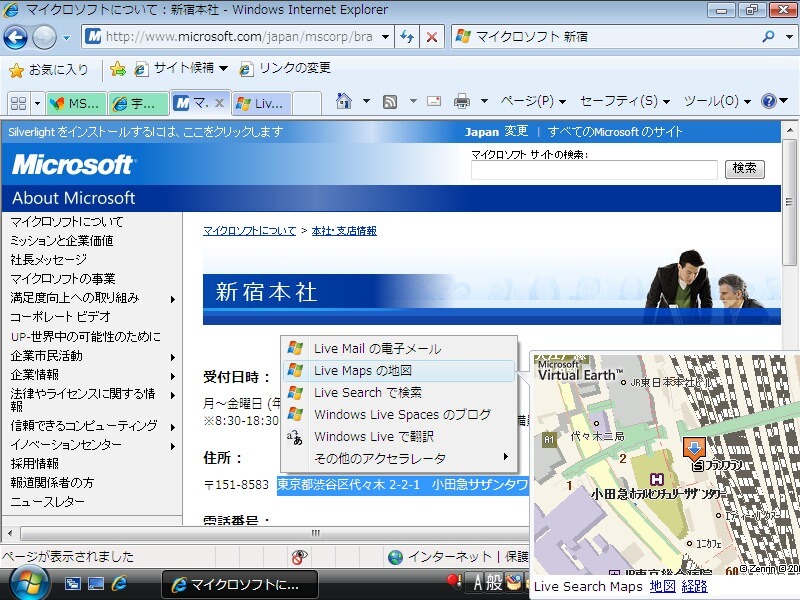Click the RSS feeds icon
This screenshot has height=600, width=800.
click(x=390, y=102)
